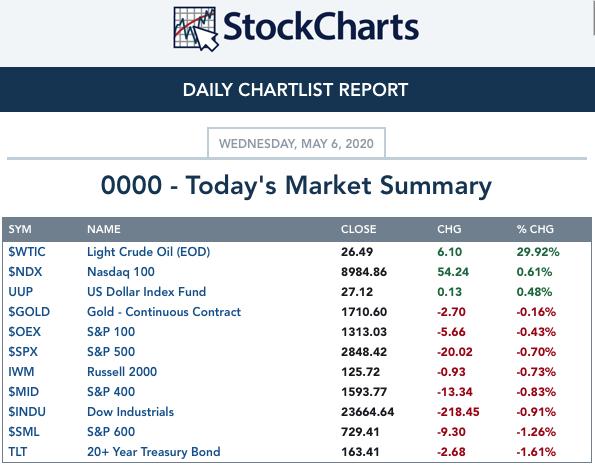Open the S&P 500 name link
Screen dimensions: 595x465
[111, 352]
